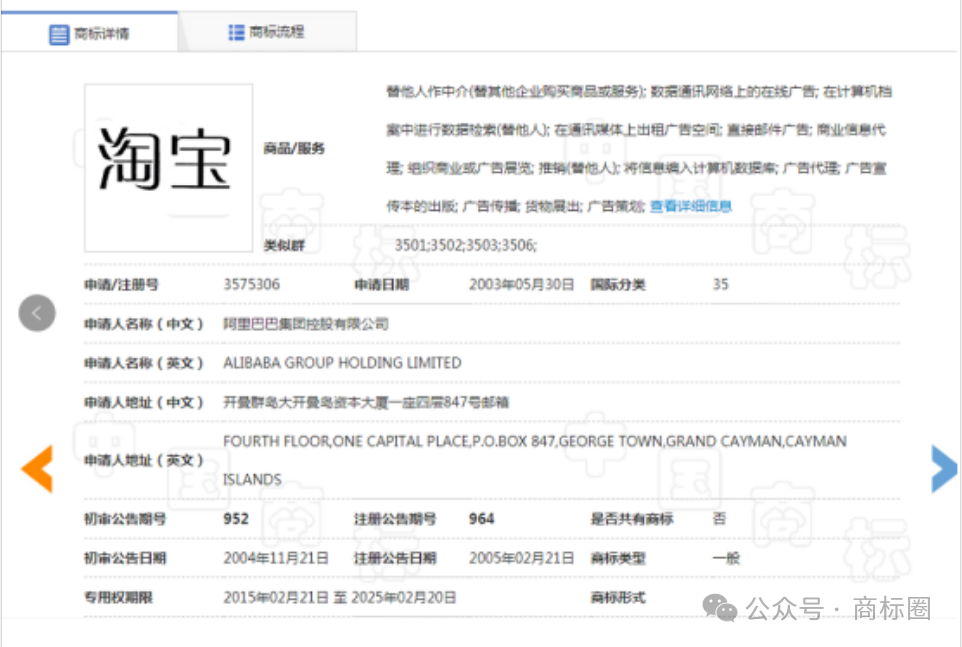
Task: Click the shared trademark value 否
Action: click(719, 519)
